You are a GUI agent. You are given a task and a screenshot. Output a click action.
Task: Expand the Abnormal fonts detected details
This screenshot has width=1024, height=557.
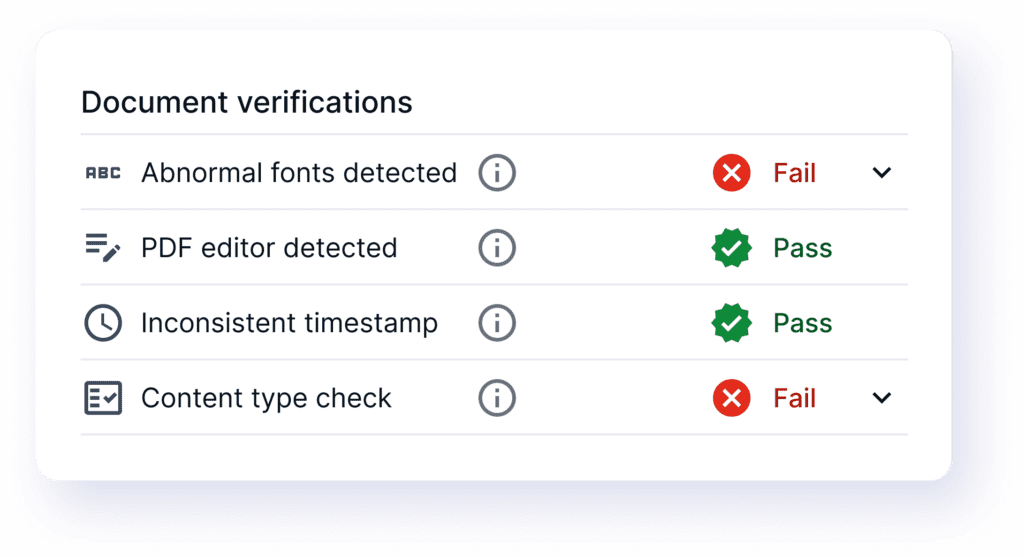point(881,173)
